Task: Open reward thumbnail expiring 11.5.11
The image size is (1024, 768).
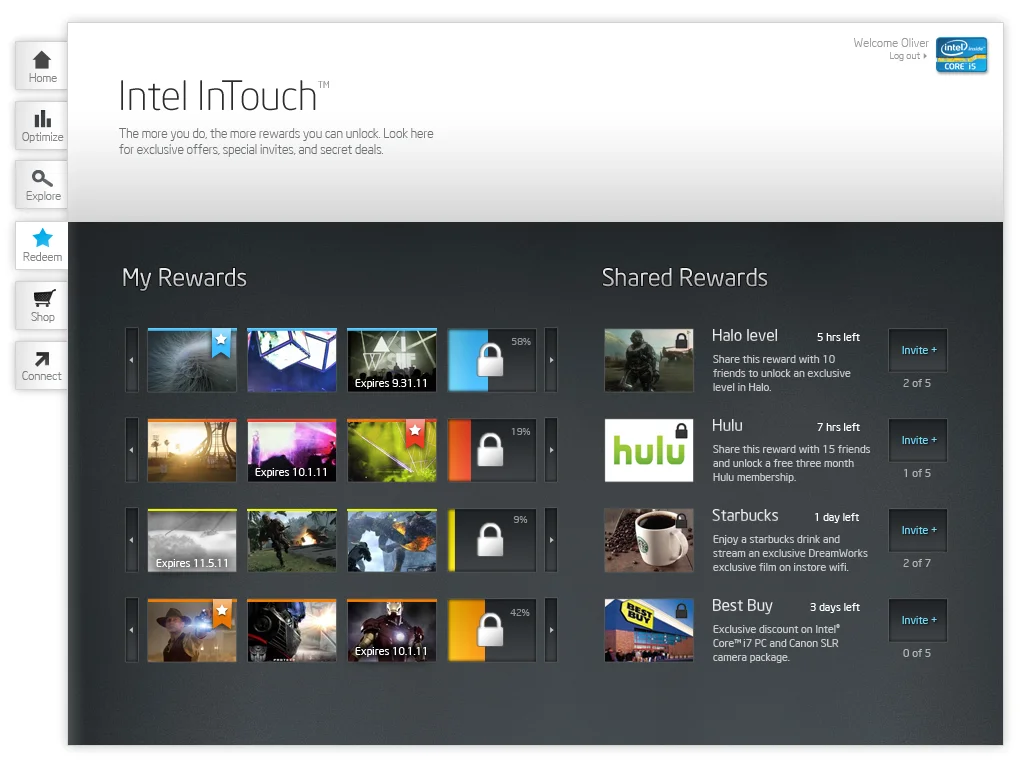Action: 192,540
